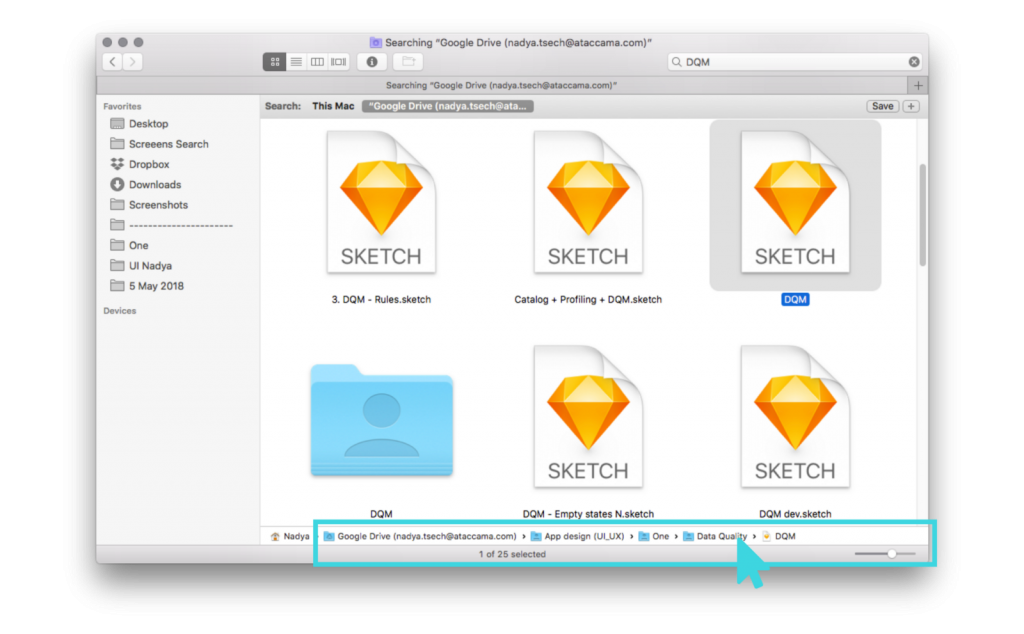Click the Get Info toolbar button
This screenshot has width=1024, height=634.
[372, 62]
